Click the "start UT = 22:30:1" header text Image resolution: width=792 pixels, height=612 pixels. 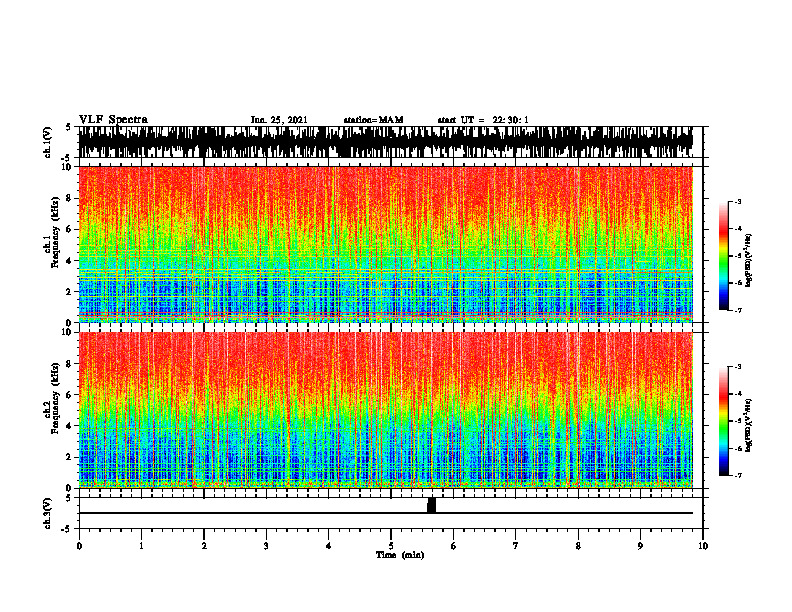(x=483, y=120)
